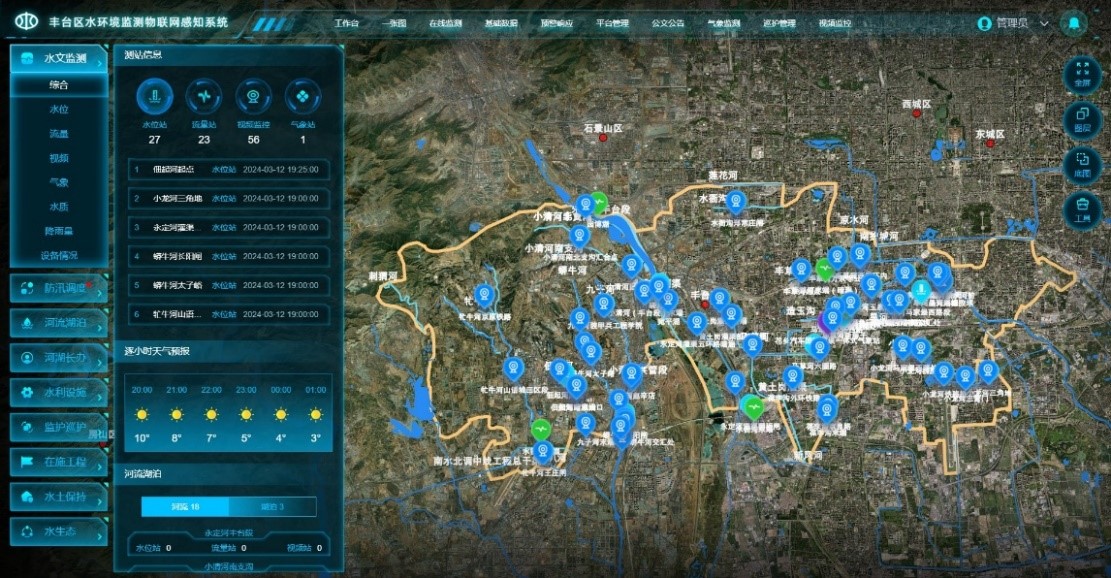Viewport: 1111px width, 578px height.
Task: Select the 水位站 station icon
Action: tap(154, 97)
